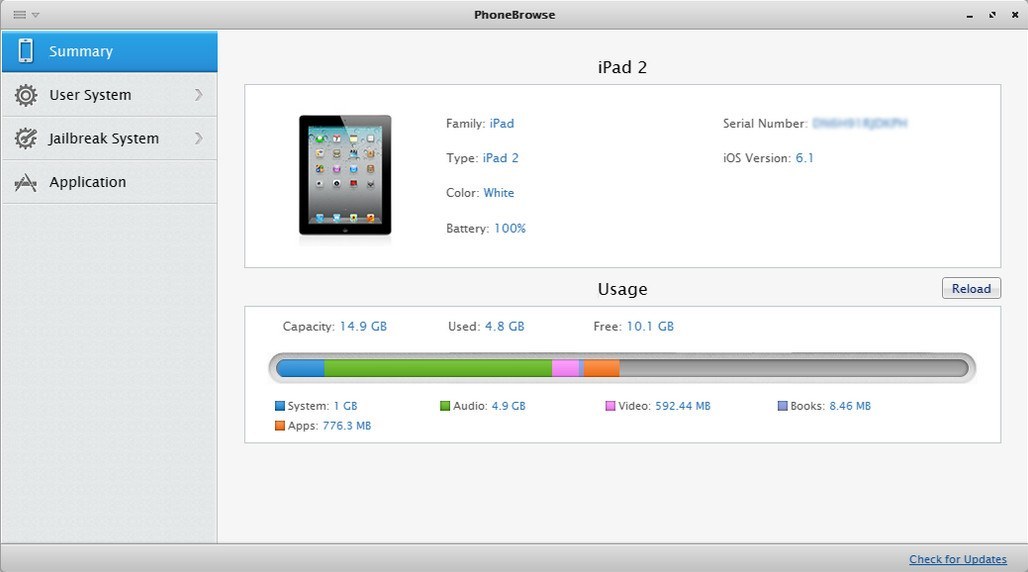
Task: Reload the usage information
Action: [x=971, y=289]
